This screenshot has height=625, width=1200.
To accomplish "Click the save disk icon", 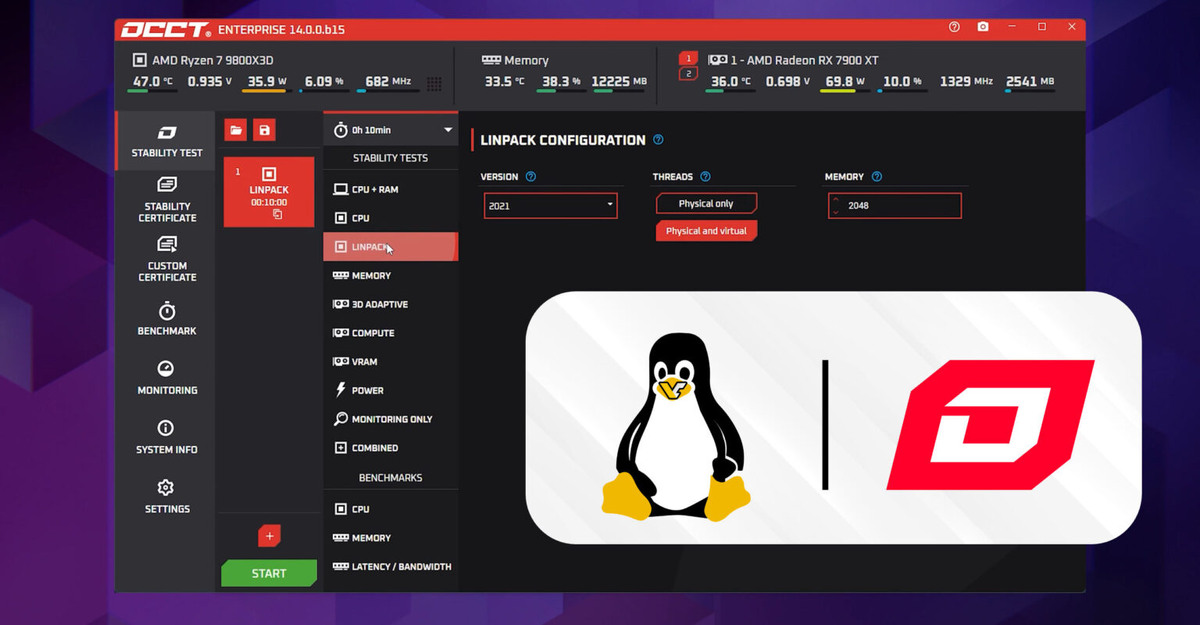I will pyautogui.click(x=264, y=130).
